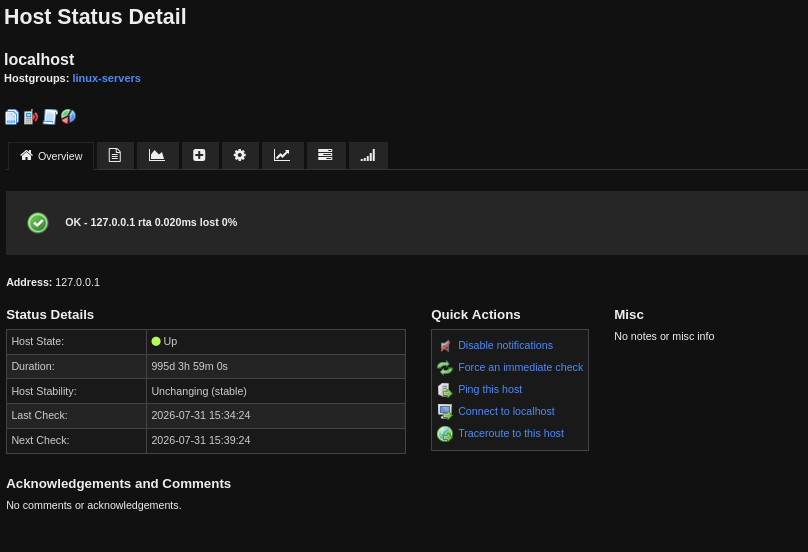Image resolution: width=808 pixels, height=552 pixels.
Task: Force an immediate check on host
Action: tap(520, 367)
